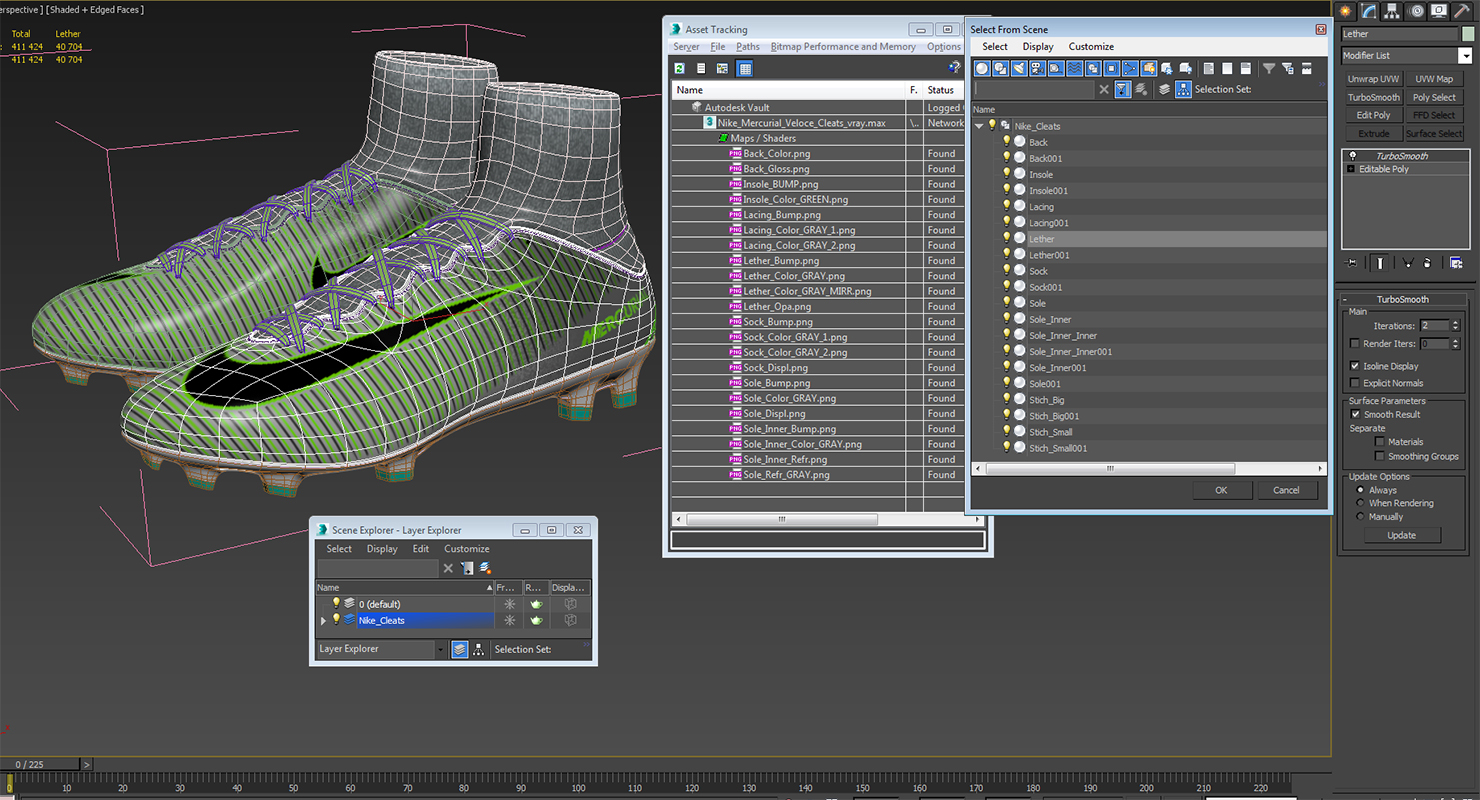
Task: Click Refresh icon in Asset Tracking toolbar
Action: point(679,68)
